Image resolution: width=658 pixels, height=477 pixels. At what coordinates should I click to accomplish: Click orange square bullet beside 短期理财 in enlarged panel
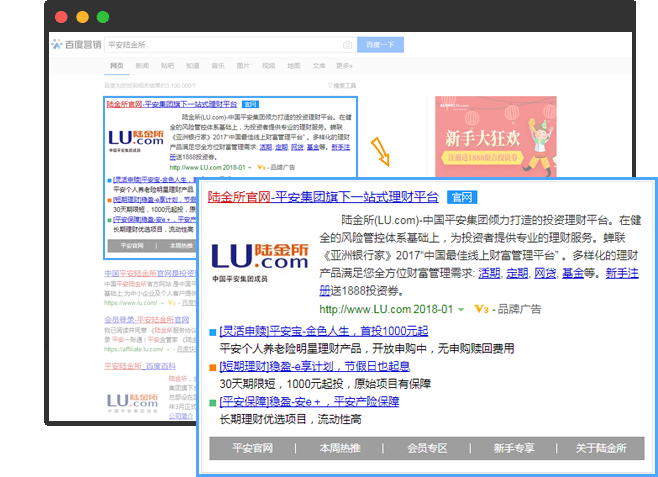tap(212, 368)
